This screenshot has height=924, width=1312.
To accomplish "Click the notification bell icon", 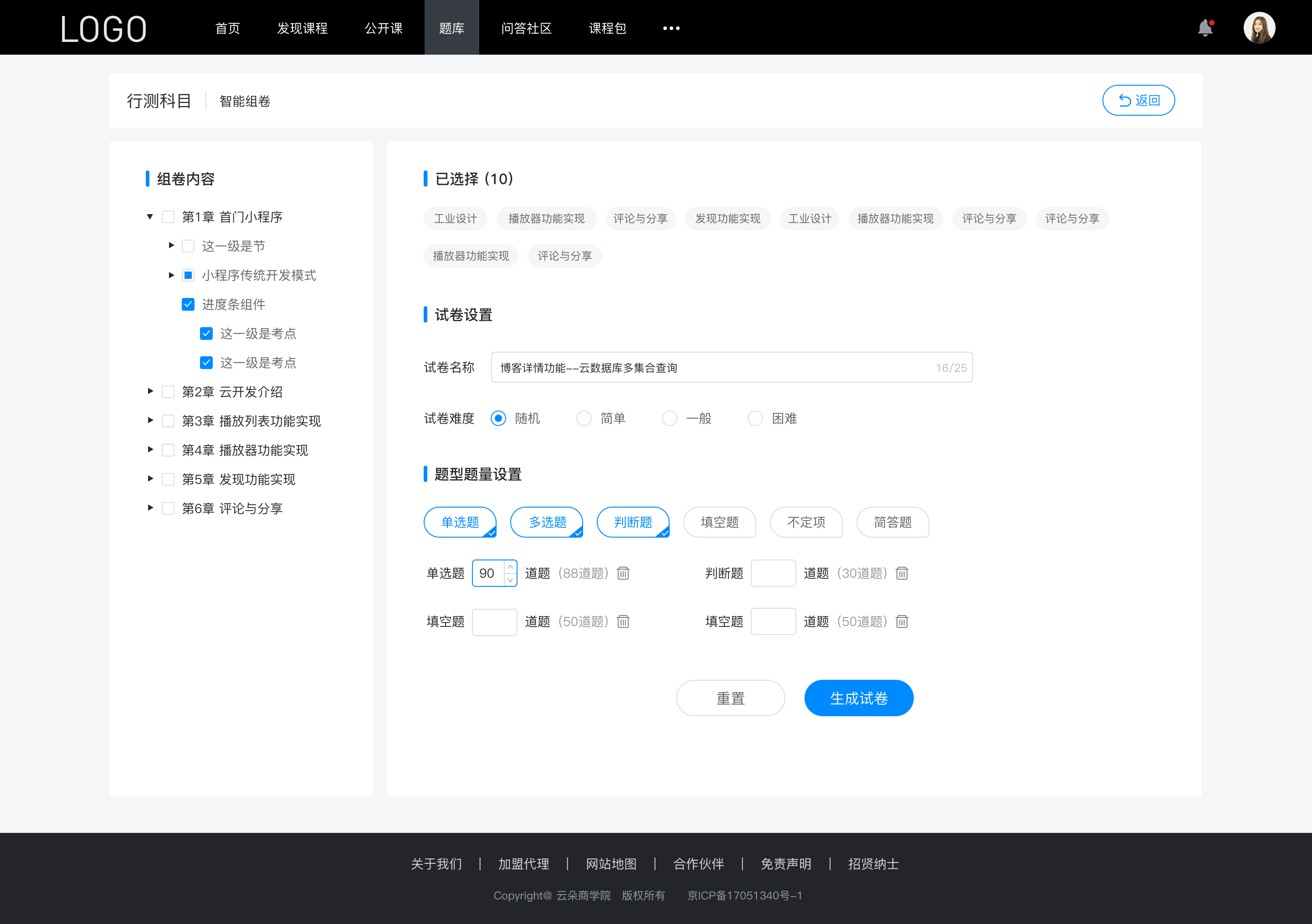I will (x=1208, y=27).
